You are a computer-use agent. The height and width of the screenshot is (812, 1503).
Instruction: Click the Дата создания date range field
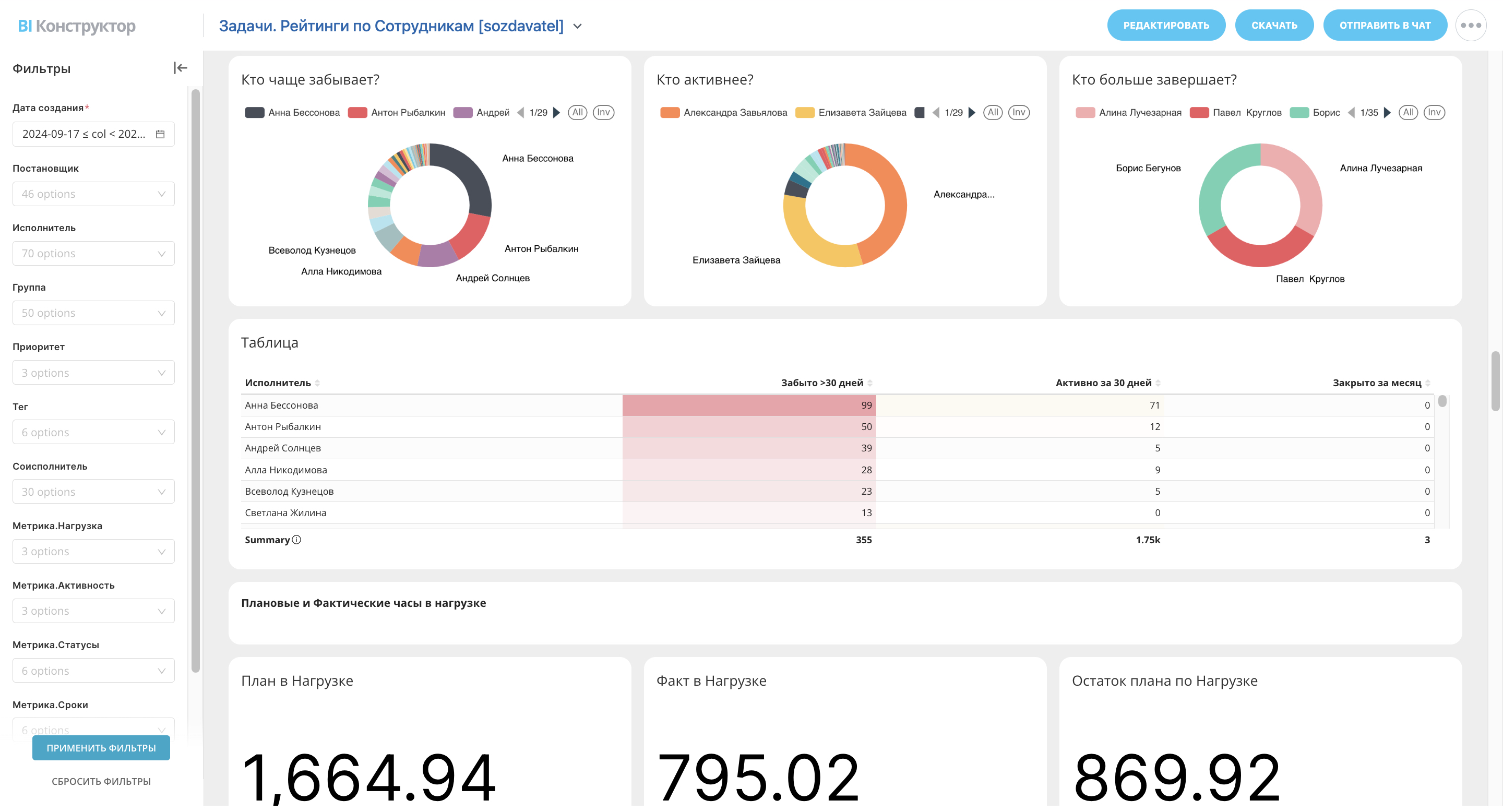click(85, 134)
